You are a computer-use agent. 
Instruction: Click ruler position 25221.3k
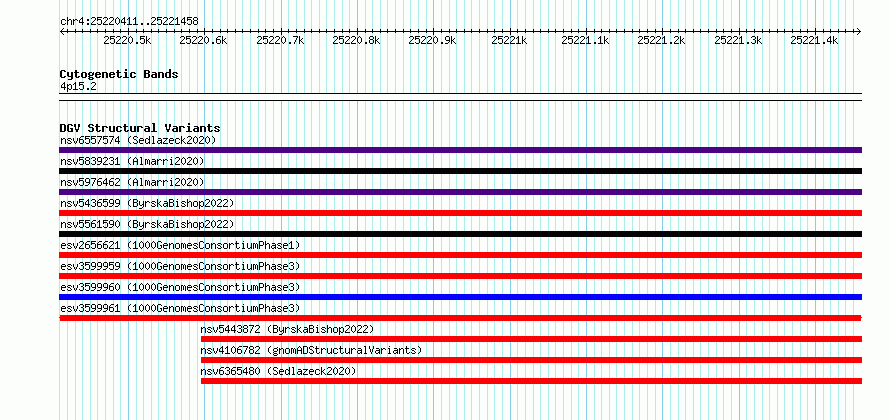point(738,40)
